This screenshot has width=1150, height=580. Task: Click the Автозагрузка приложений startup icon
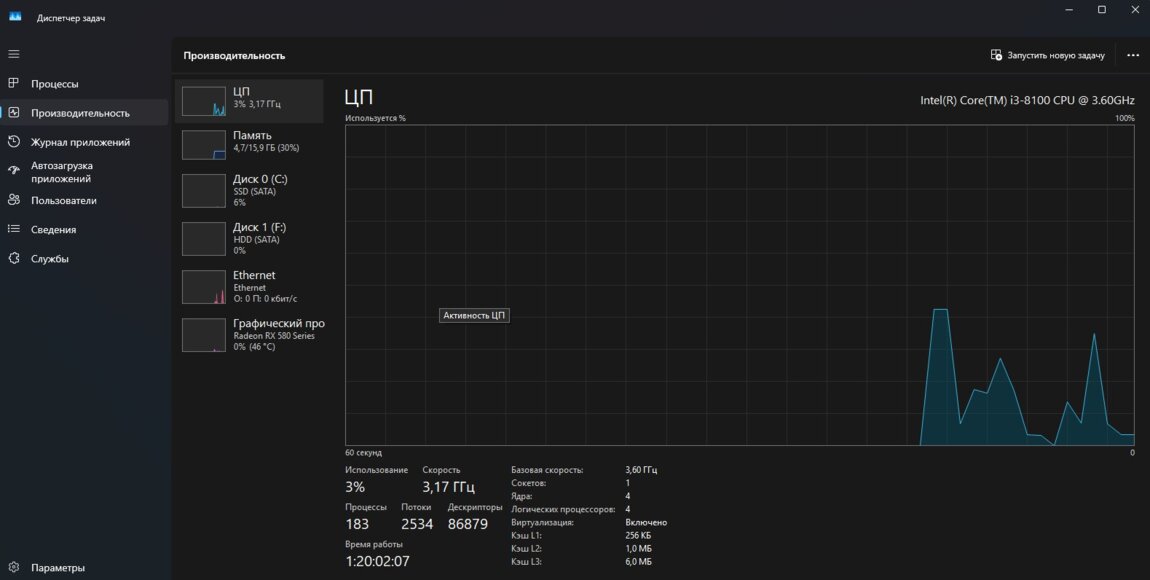[x=14, y=171]
